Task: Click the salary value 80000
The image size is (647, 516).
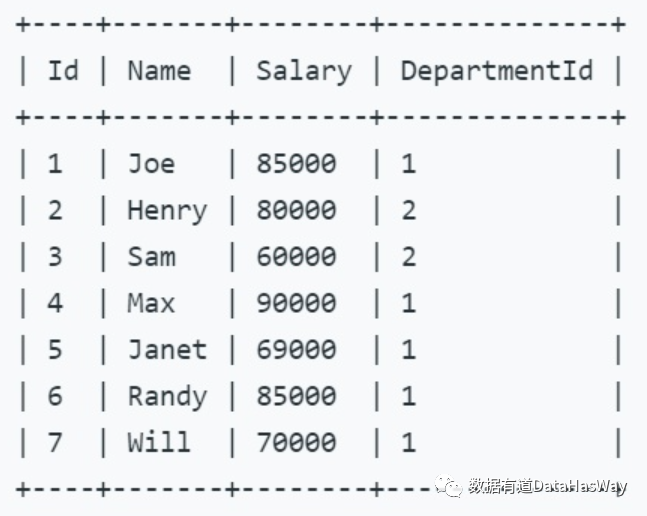Action: click(295, 211)
